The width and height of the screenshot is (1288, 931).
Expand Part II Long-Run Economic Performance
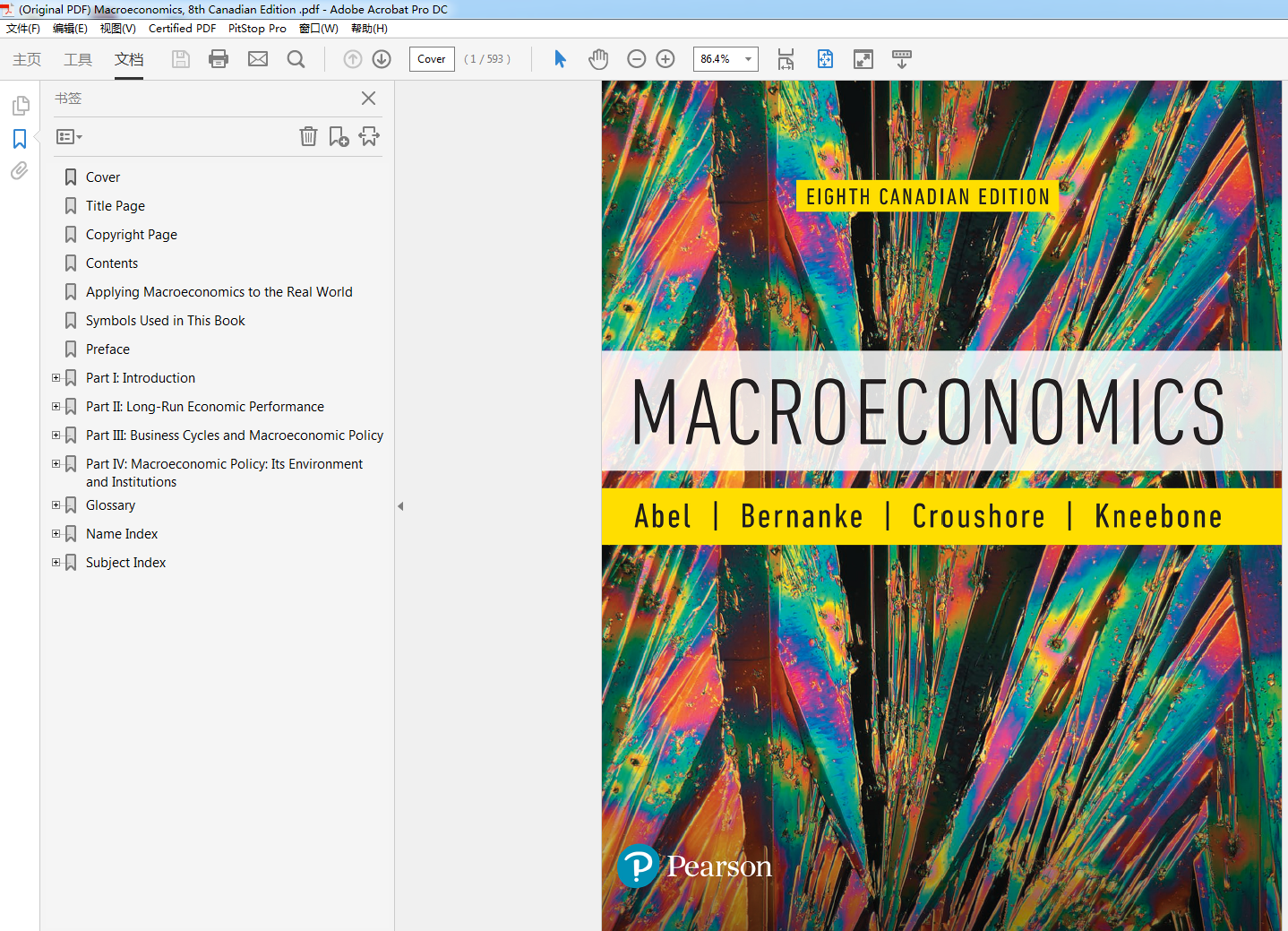coord(56,407)
